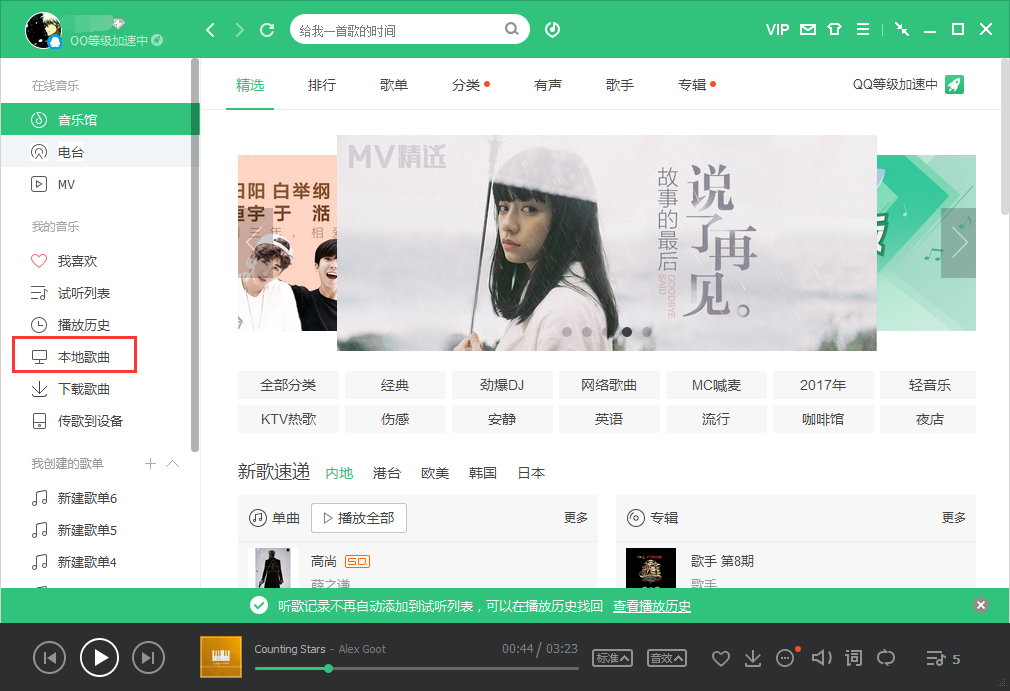Download the currently playing Counting Stars song
1010x691 pixels.
point(752,657)
